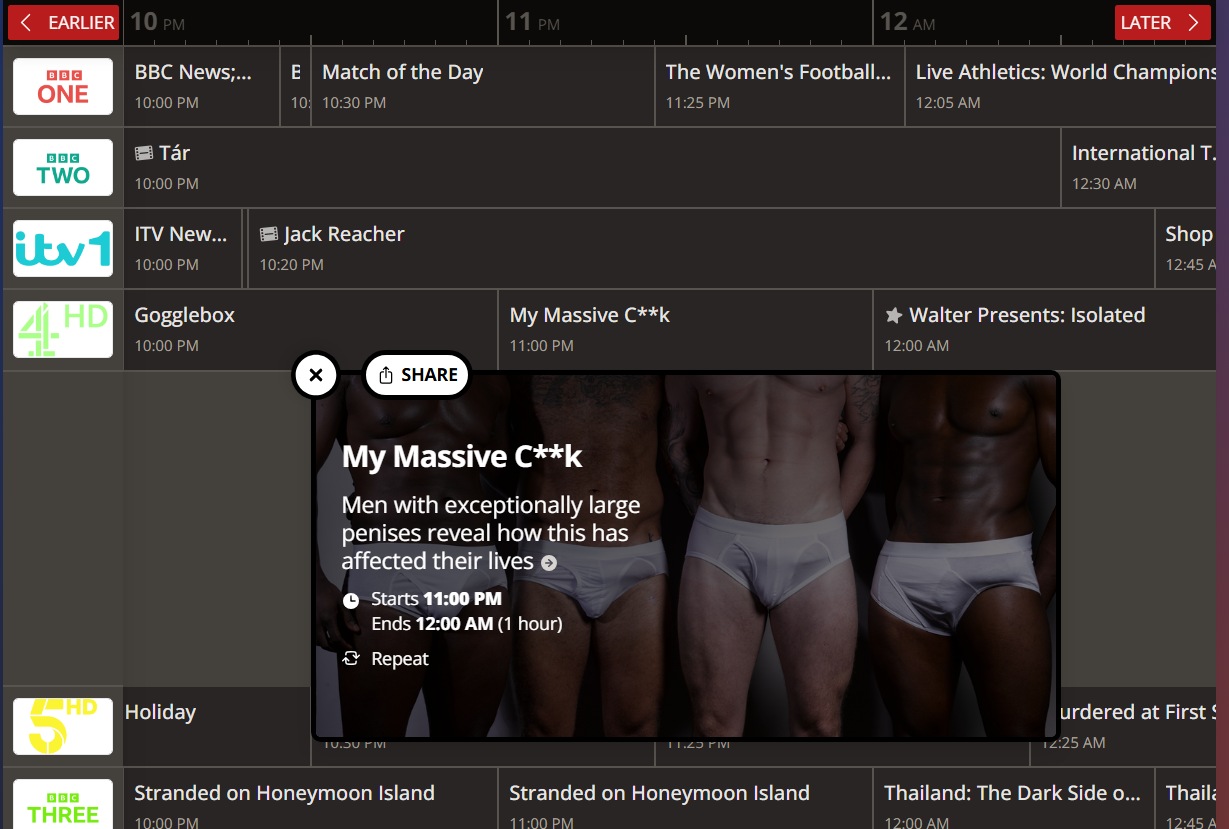Open the Channel 5 HD logo
The image size is (1229, 829).
pos(63,726)
